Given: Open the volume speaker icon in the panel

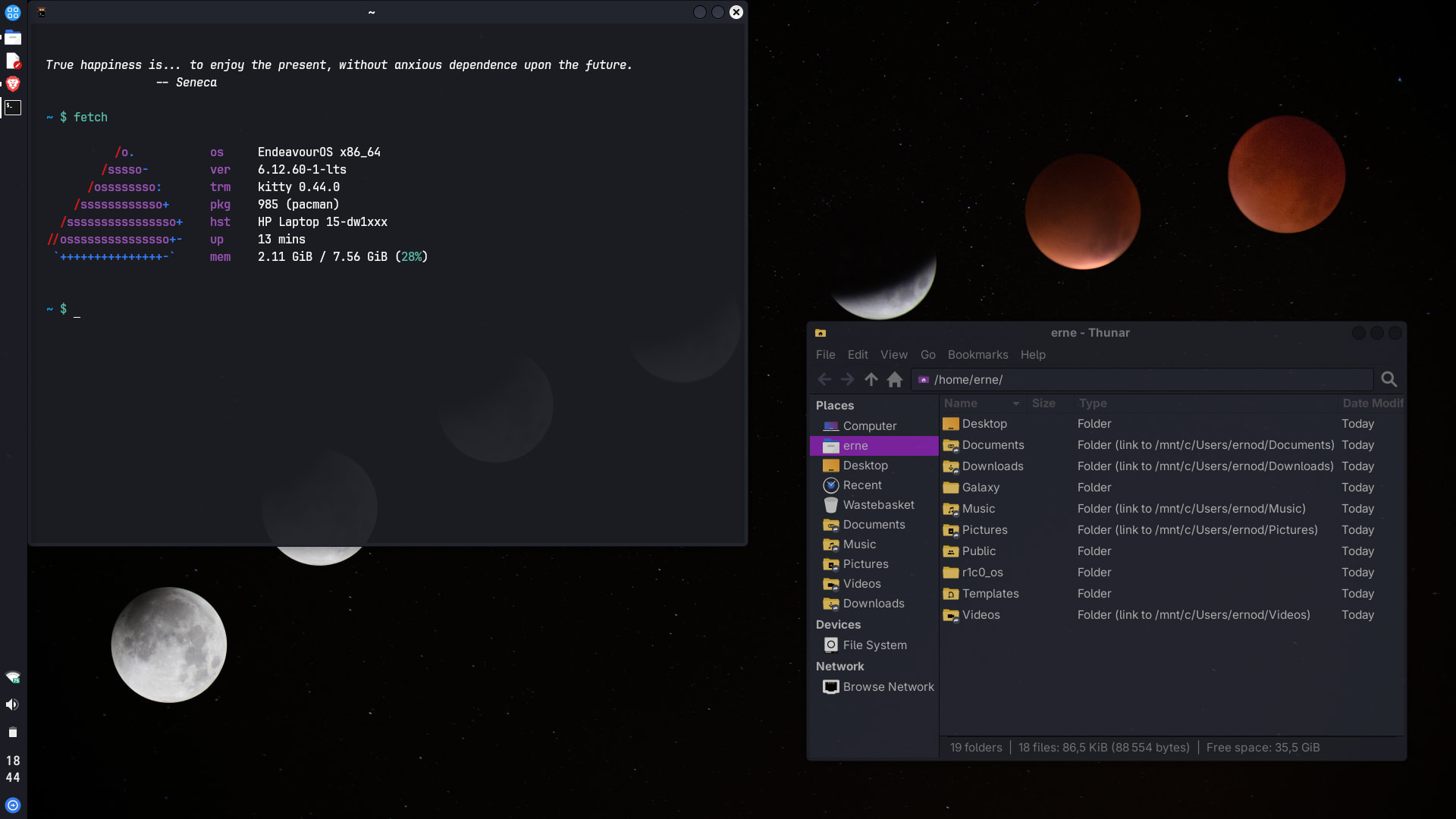Looking at the screenshot, I should [12, 704].
